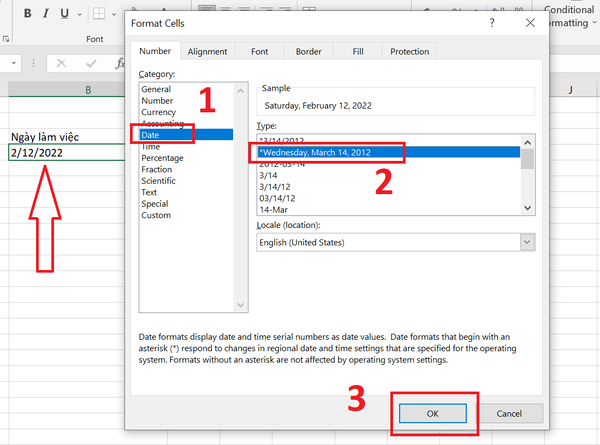
Task: Click Type list scroll up arrow
Action: click(528, 143)
